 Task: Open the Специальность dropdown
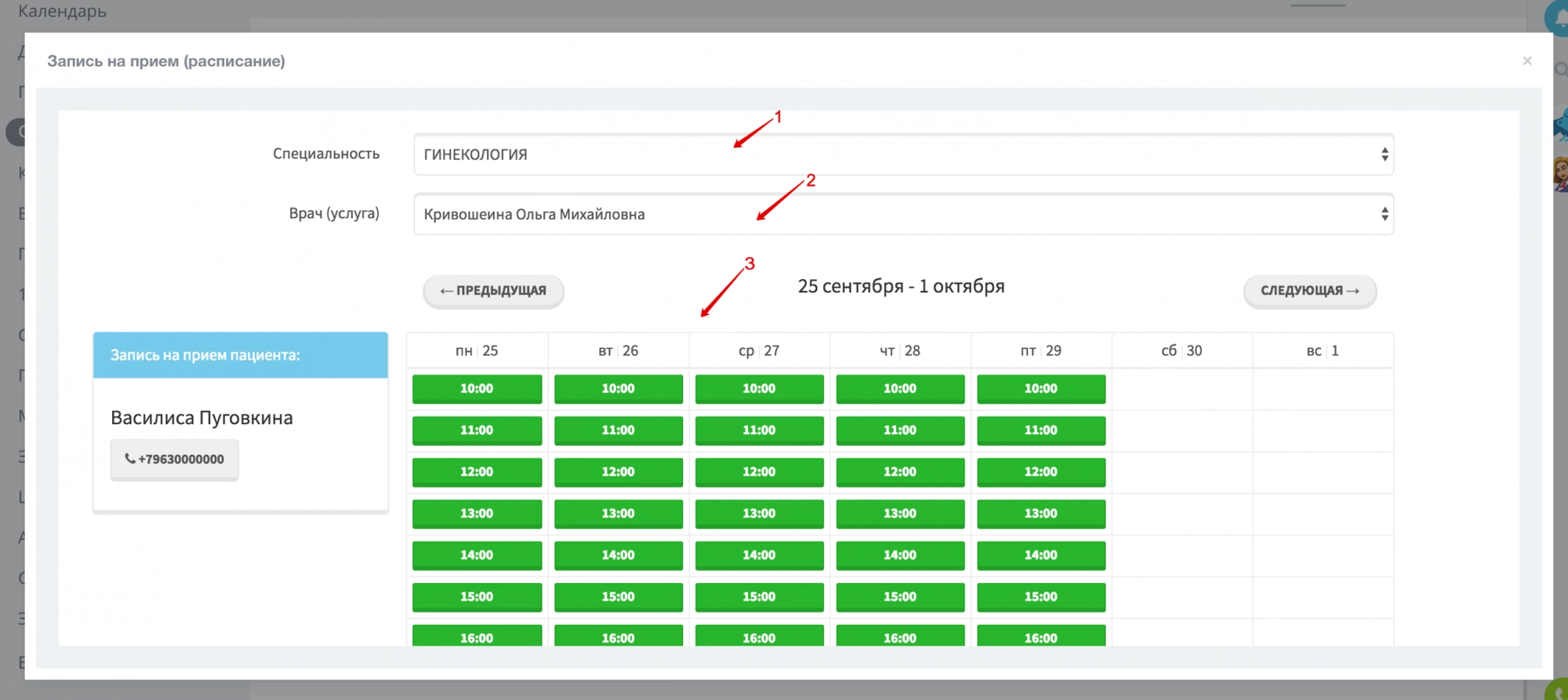click(903, 154)
